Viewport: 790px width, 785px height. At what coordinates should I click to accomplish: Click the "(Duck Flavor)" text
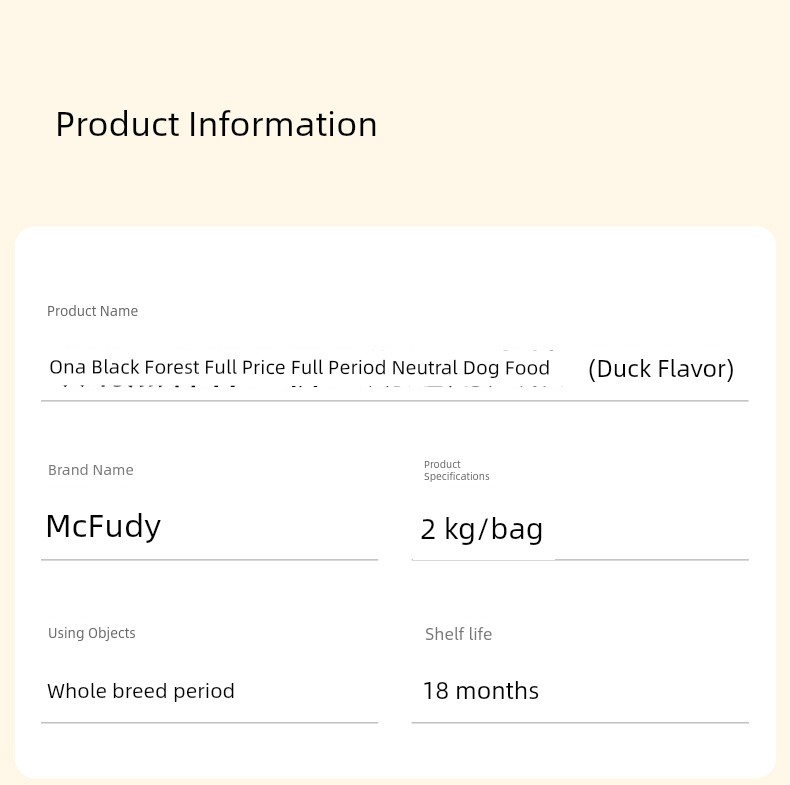coord(661,369)
